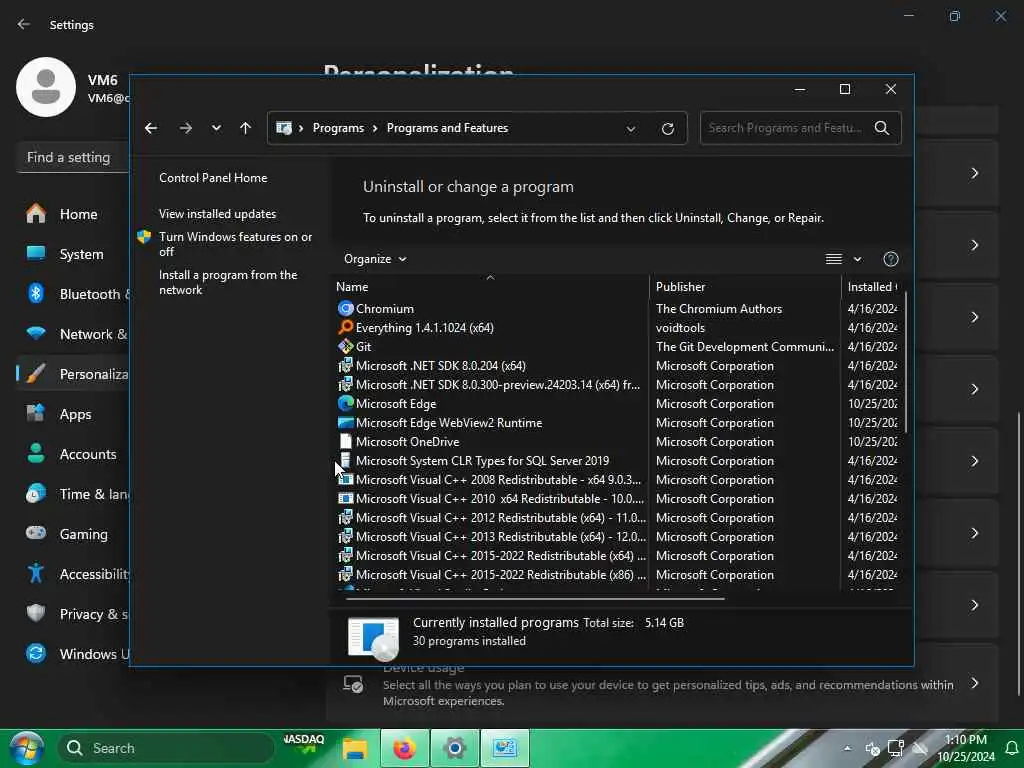Select Programs and Features breadcrumb
Screen dimensions: 1024x768
(447, 128)
